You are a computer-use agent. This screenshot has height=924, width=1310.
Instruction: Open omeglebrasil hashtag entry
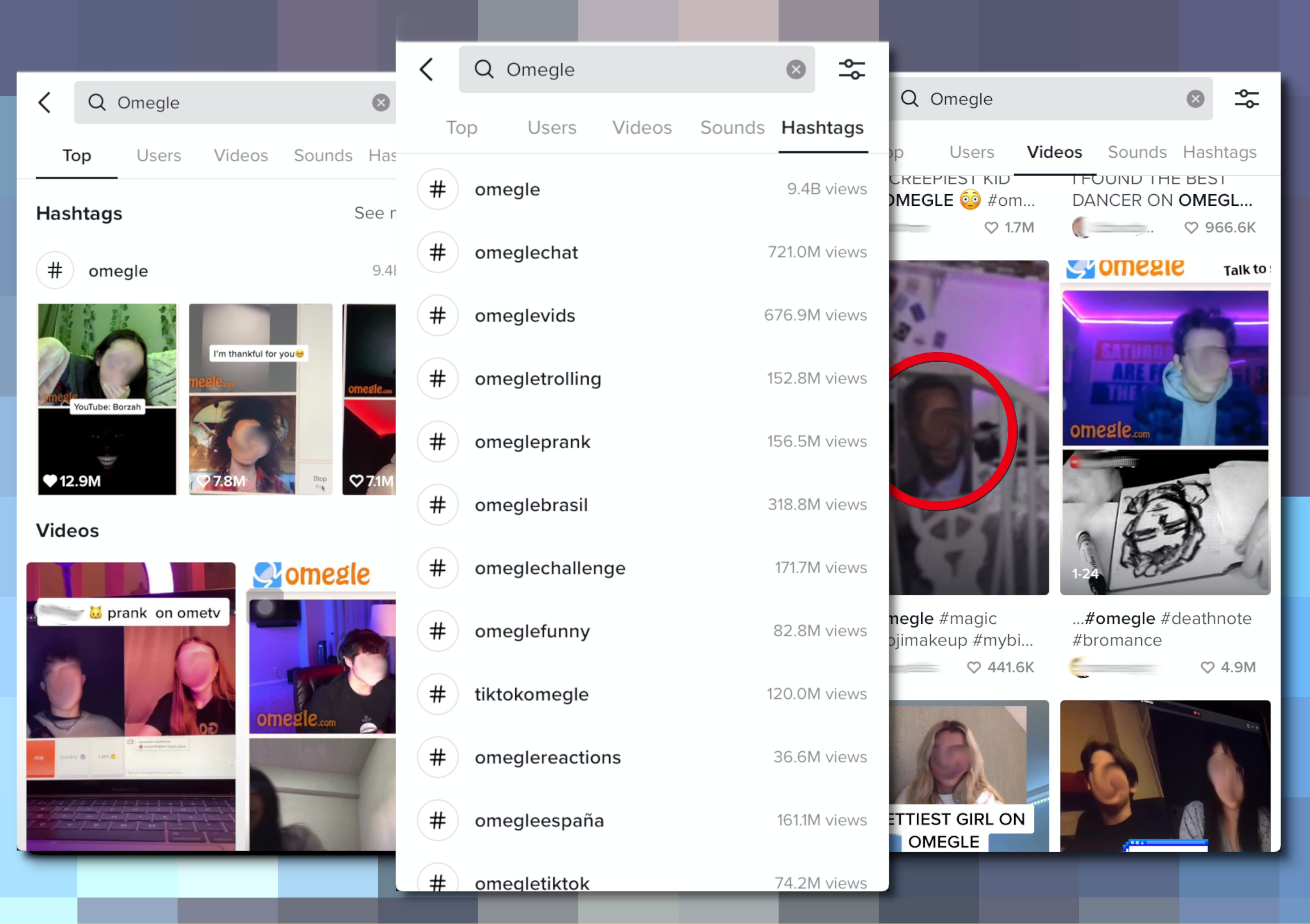(x=531, y=505)
